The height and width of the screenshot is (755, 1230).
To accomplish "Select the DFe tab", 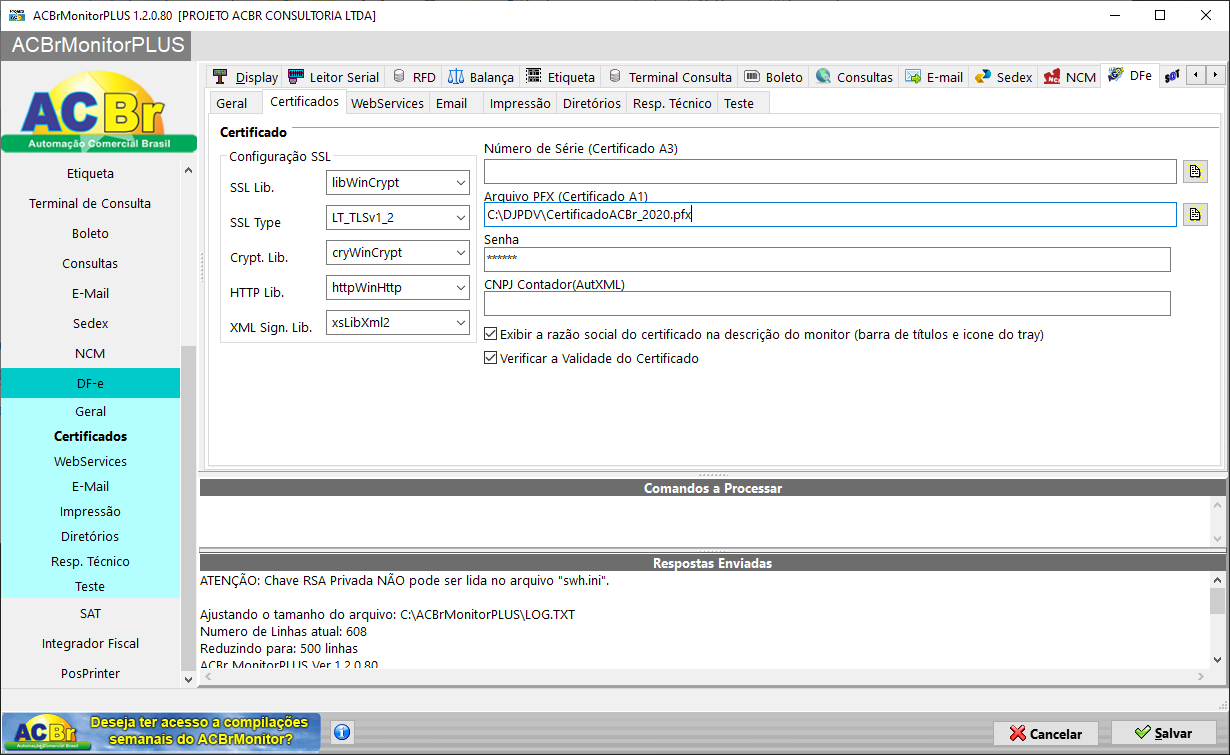I will point(1130,75).
